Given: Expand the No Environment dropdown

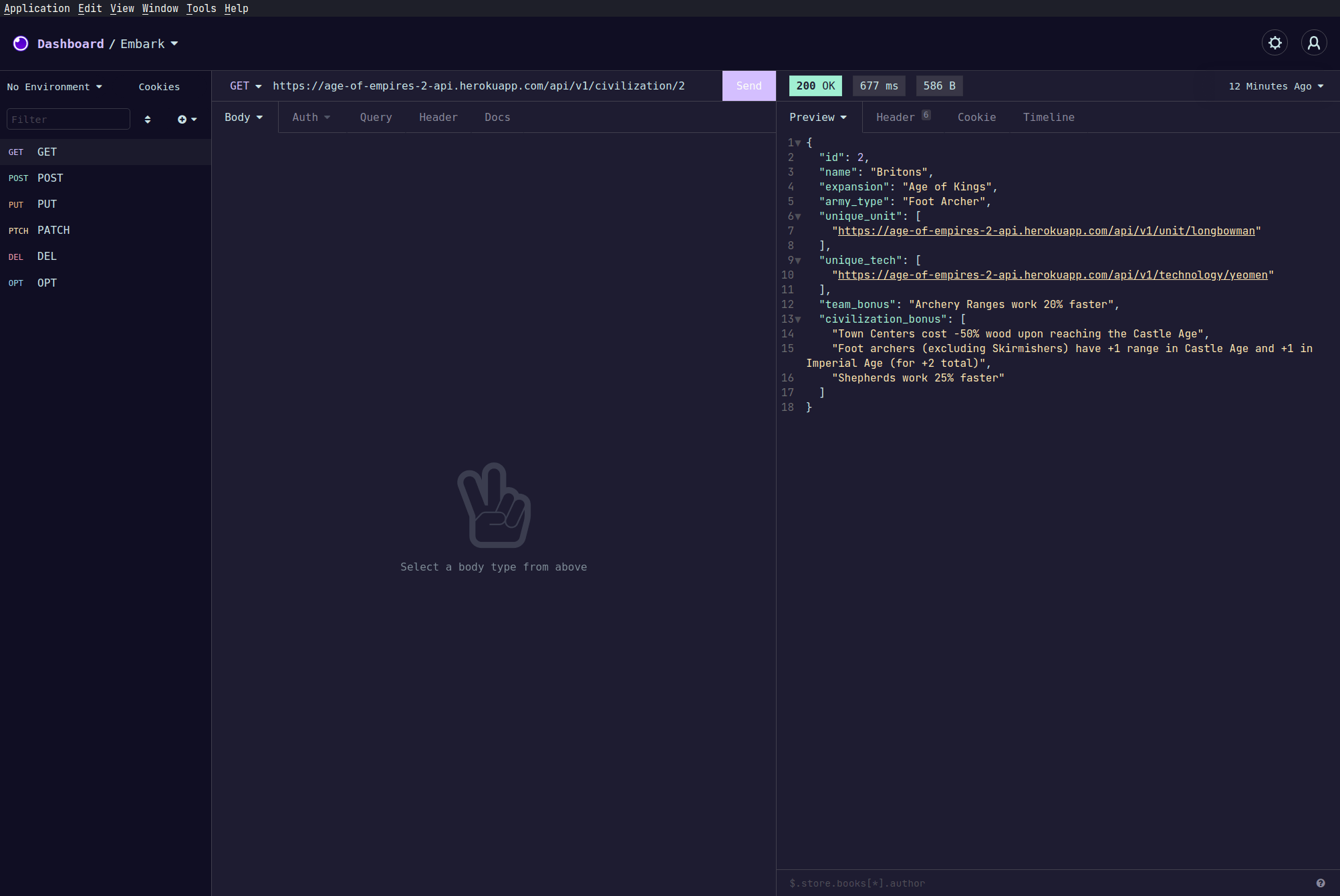Looking at the screenshot, I should (x=54, y=87).
